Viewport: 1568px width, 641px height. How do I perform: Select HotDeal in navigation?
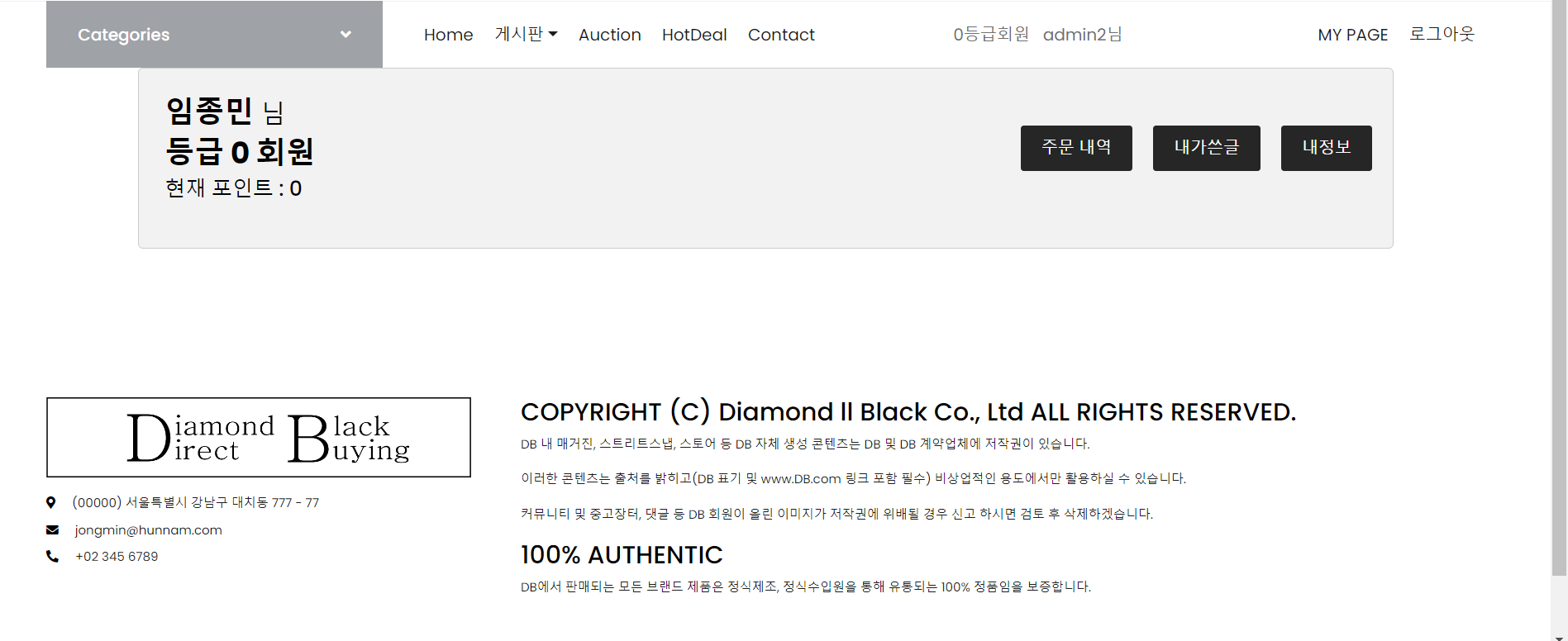click(x=694, y=35)
